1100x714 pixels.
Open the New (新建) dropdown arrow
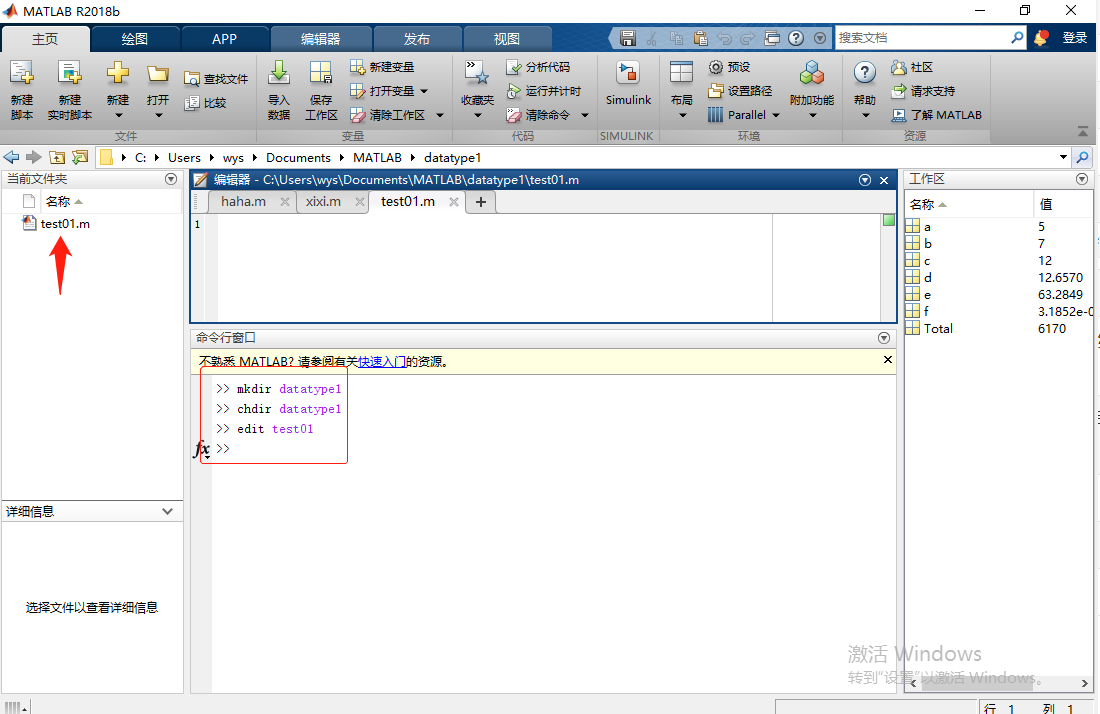coord(118,115)
